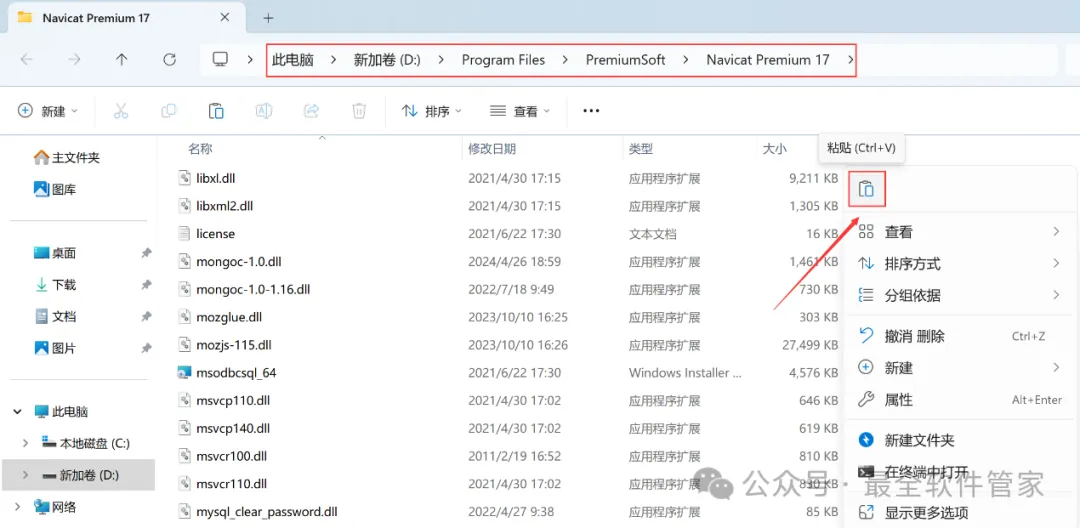1080x528 pixels.
Task: Refresh the current folder view
Action: [169, 60]
